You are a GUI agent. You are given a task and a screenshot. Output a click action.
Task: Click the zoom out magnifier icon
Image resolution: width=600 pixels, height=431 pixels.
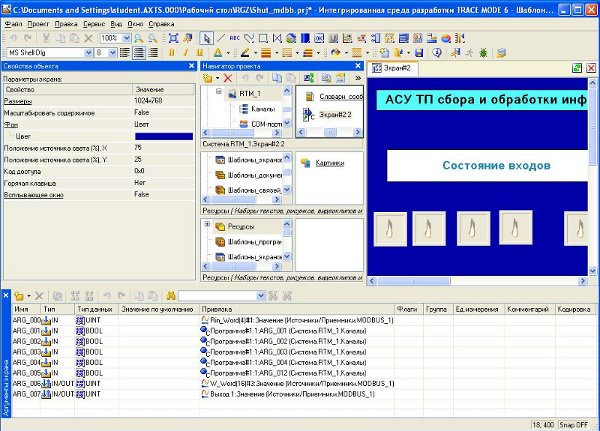152,38
